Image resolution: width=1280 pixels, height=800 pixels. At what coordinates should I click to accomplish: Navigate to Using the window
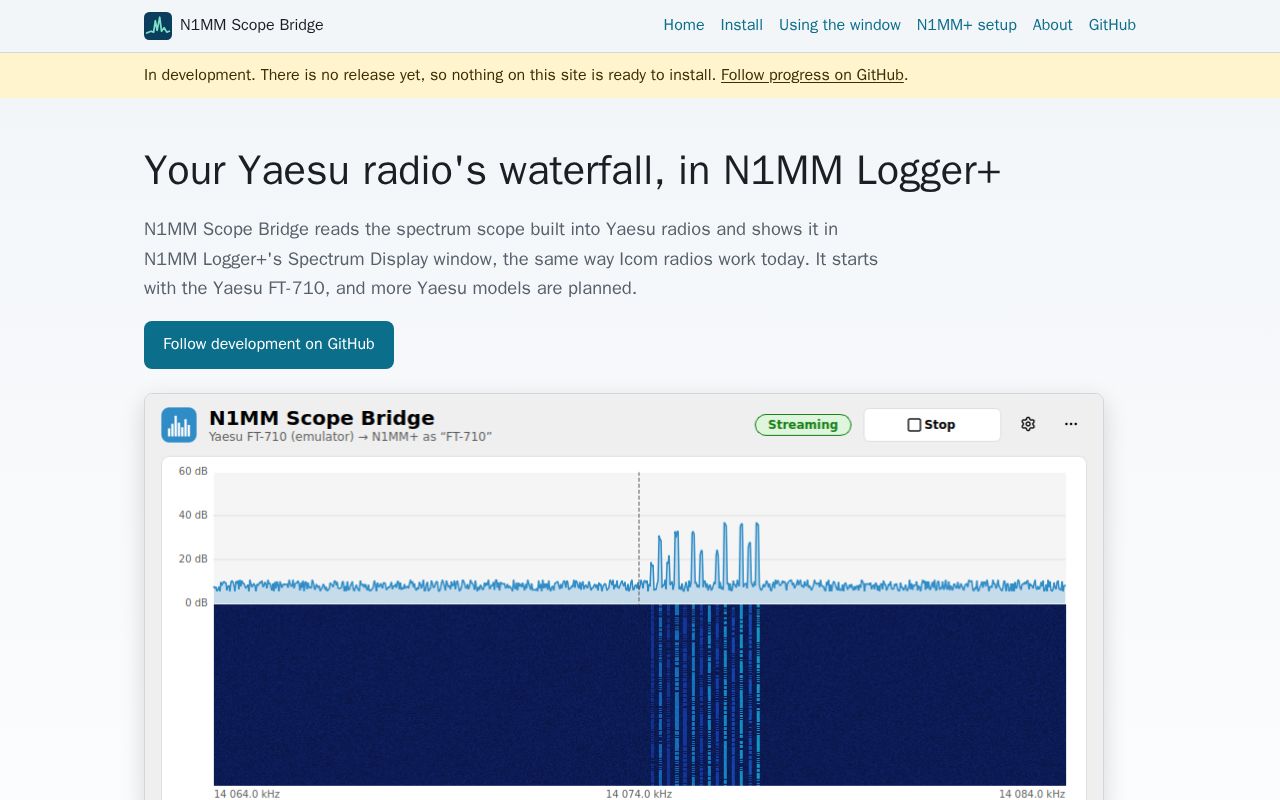[x=840, y=25]
